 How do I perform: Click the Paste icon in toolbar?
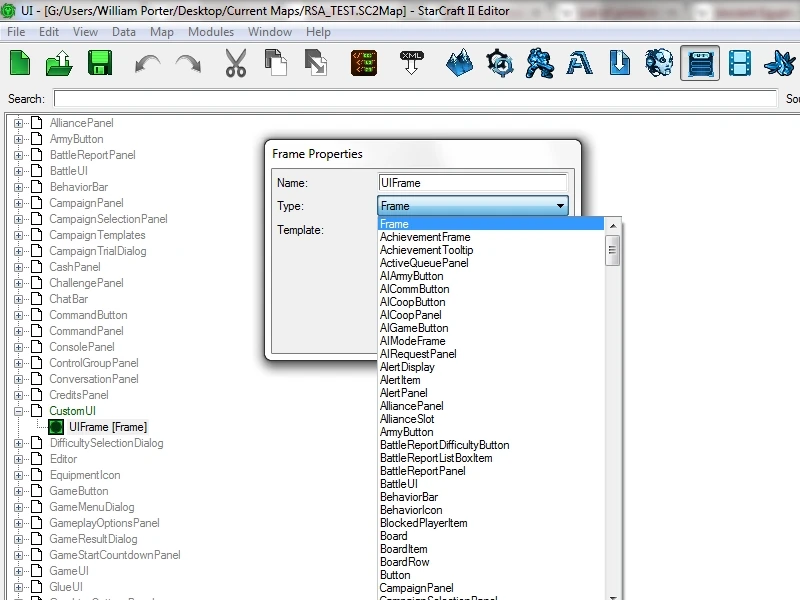tap(316, 63)
